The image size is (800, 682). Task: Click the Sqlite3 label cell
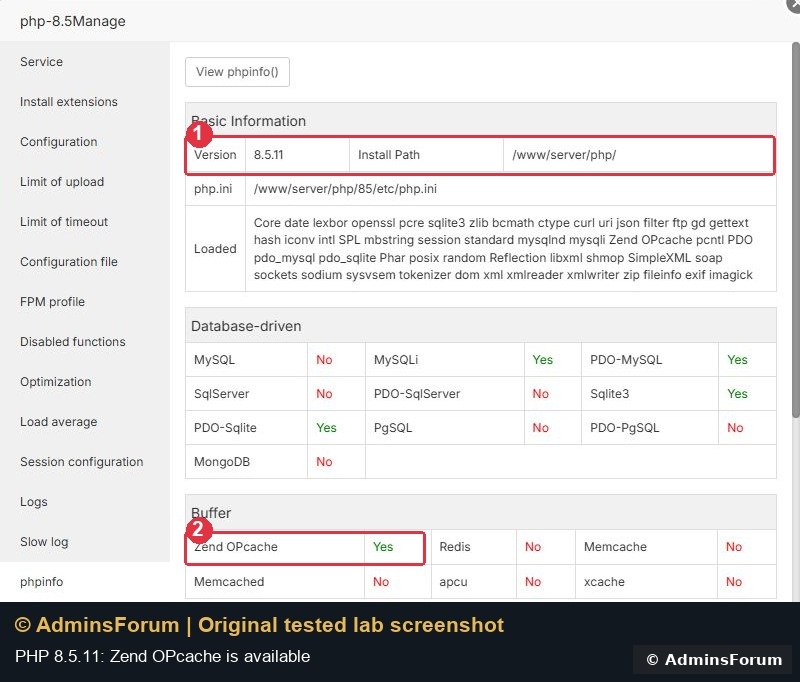(x=649, y=394)
